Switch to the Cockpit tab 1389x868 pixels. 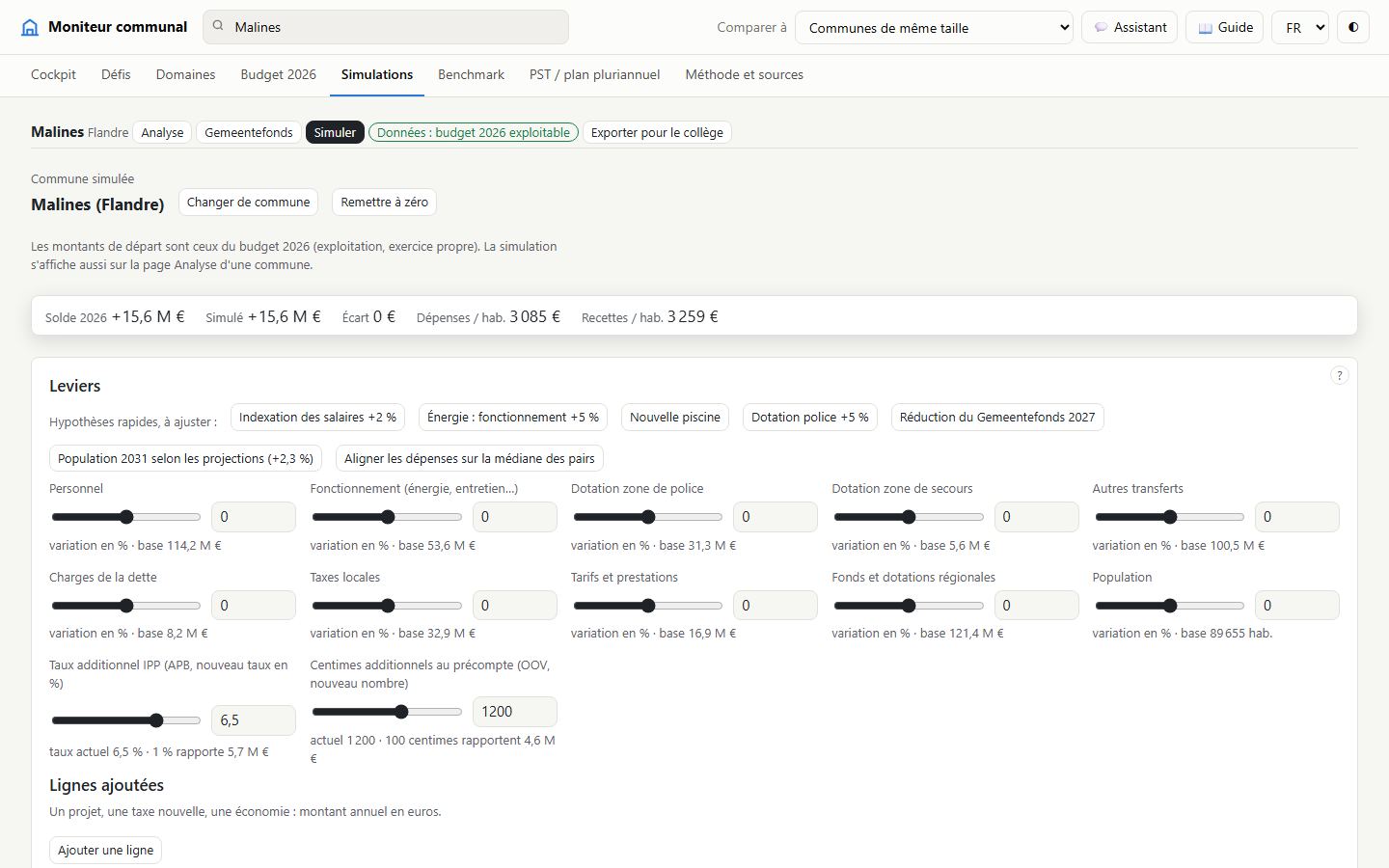tap(53, 74)
